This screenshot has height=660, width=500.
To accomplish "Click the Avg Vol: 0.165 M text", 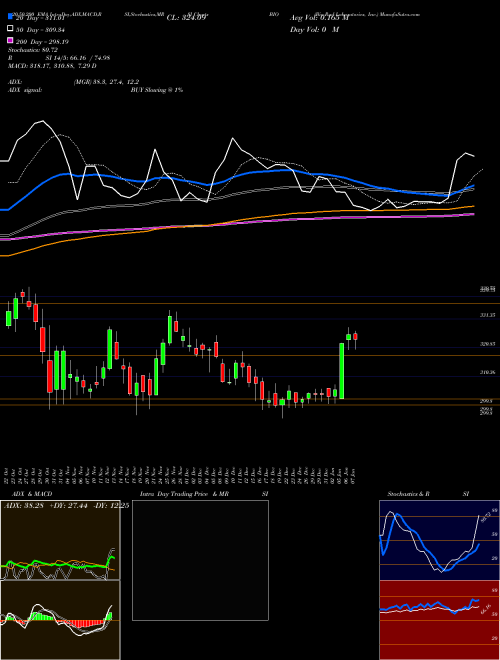I will pos(319,18).
